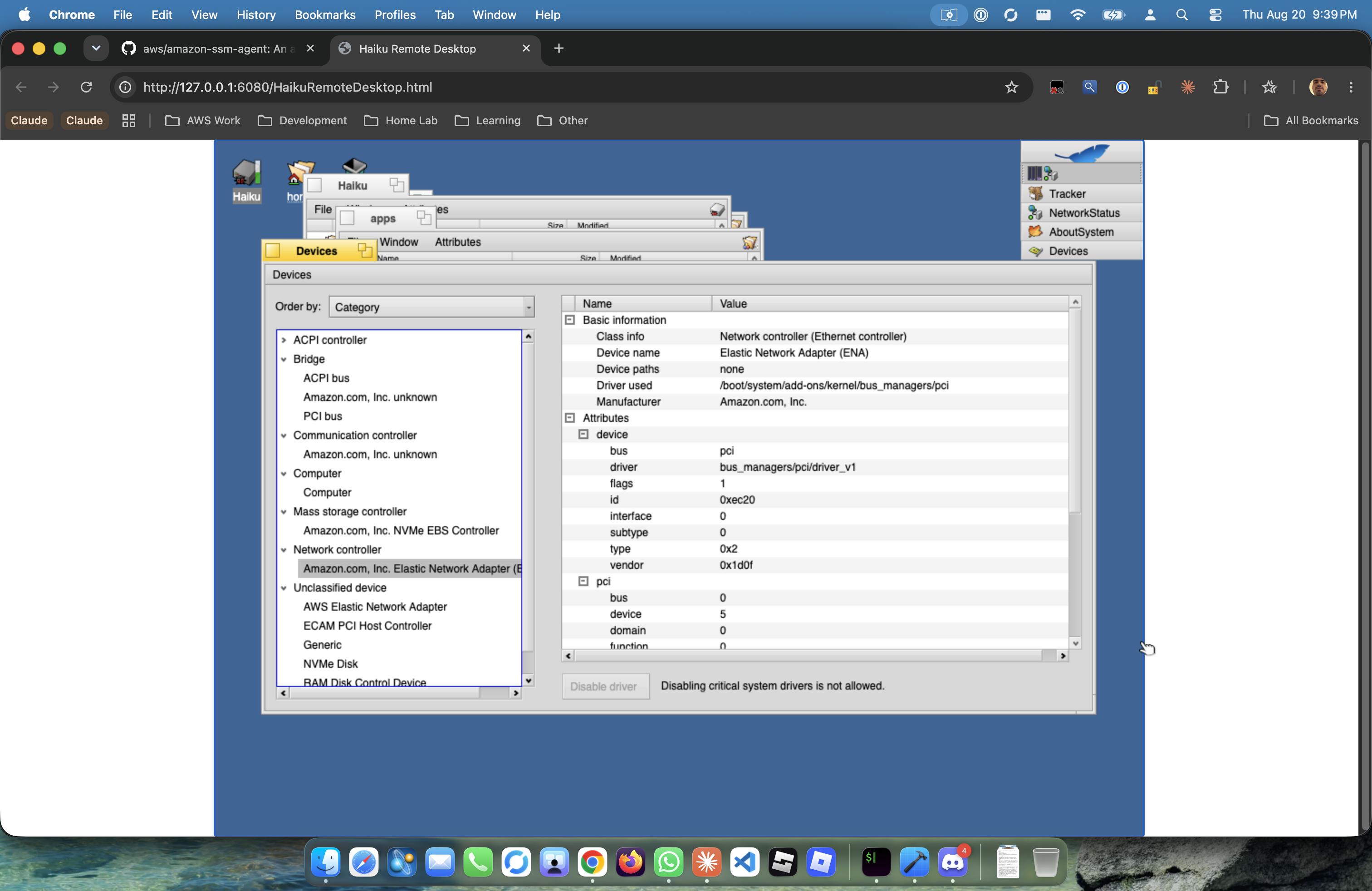
Task: Open Visual Studio Code from the Dock
Action: click(x=745, y=862)
